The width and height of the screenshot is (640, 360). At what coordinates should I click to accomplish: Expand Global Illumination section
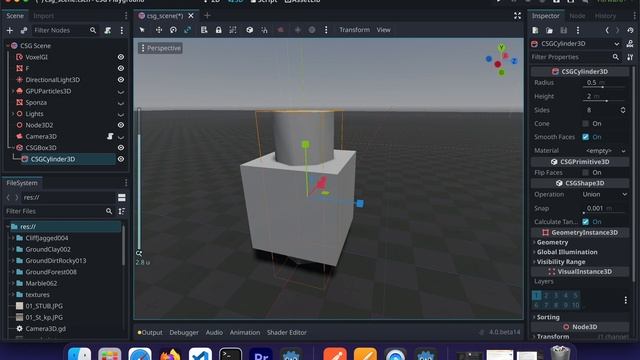click(x=567, y=252)
